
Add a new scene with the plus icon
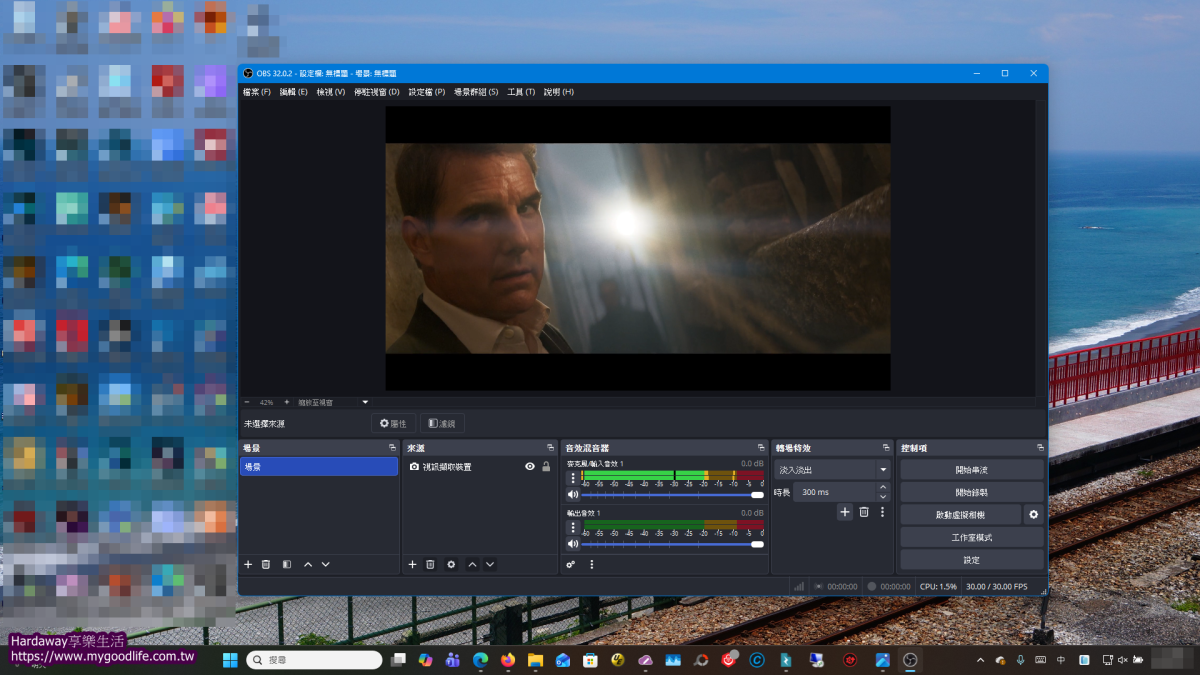point(248,565)
